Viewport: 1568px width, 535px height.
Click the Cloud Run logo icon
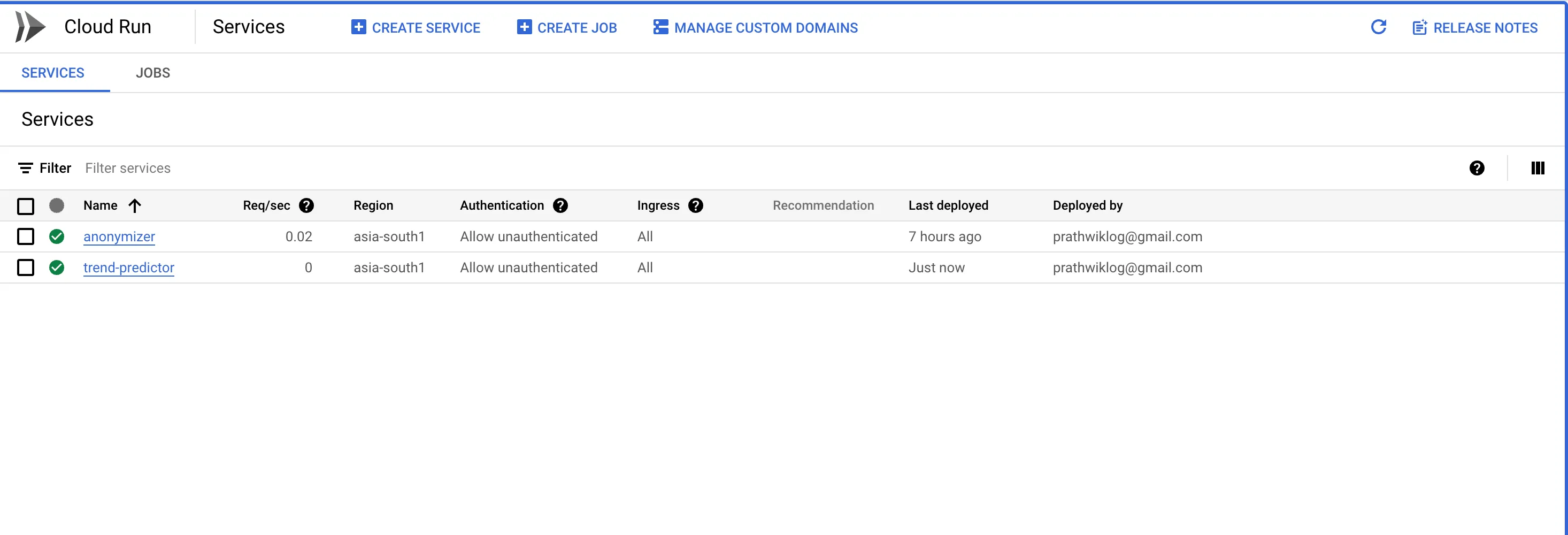click(x=30, y=27)
